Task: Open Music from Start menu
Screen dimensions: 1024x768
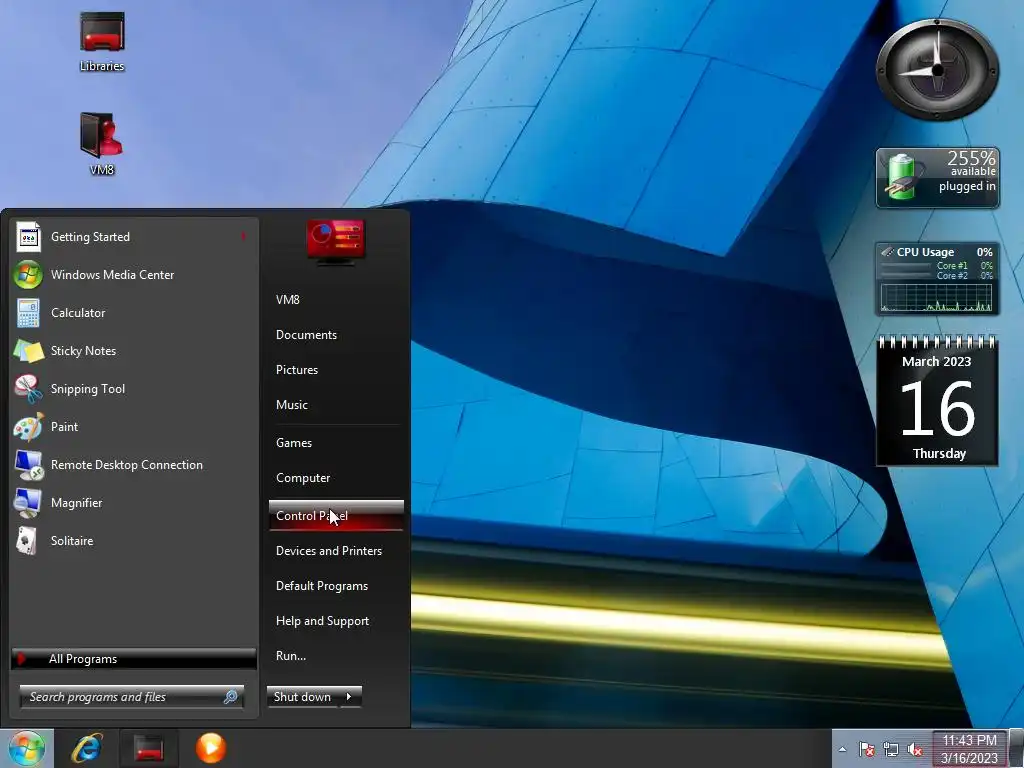Action: [x=292, y=405]
